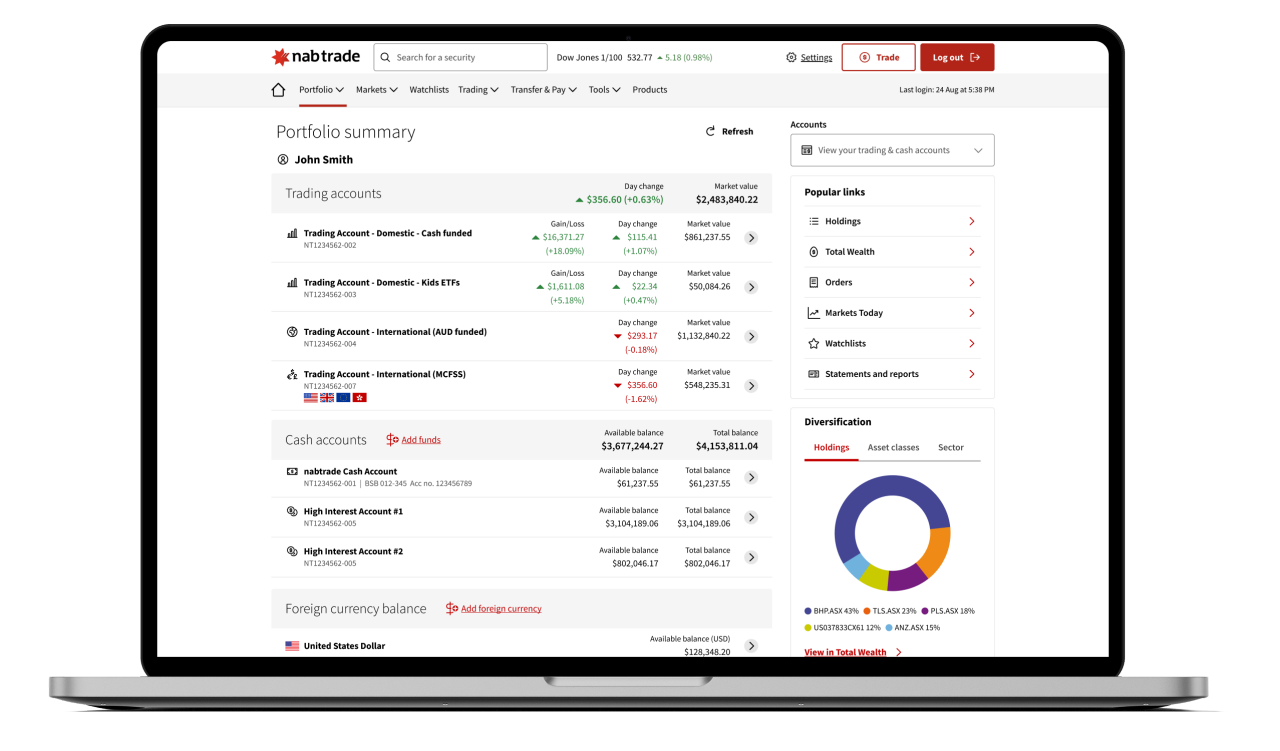The height and width of the screenshot is (751, 1280).
Task: Click the High Interest Account #2 icon
Action: pos(292,551)
